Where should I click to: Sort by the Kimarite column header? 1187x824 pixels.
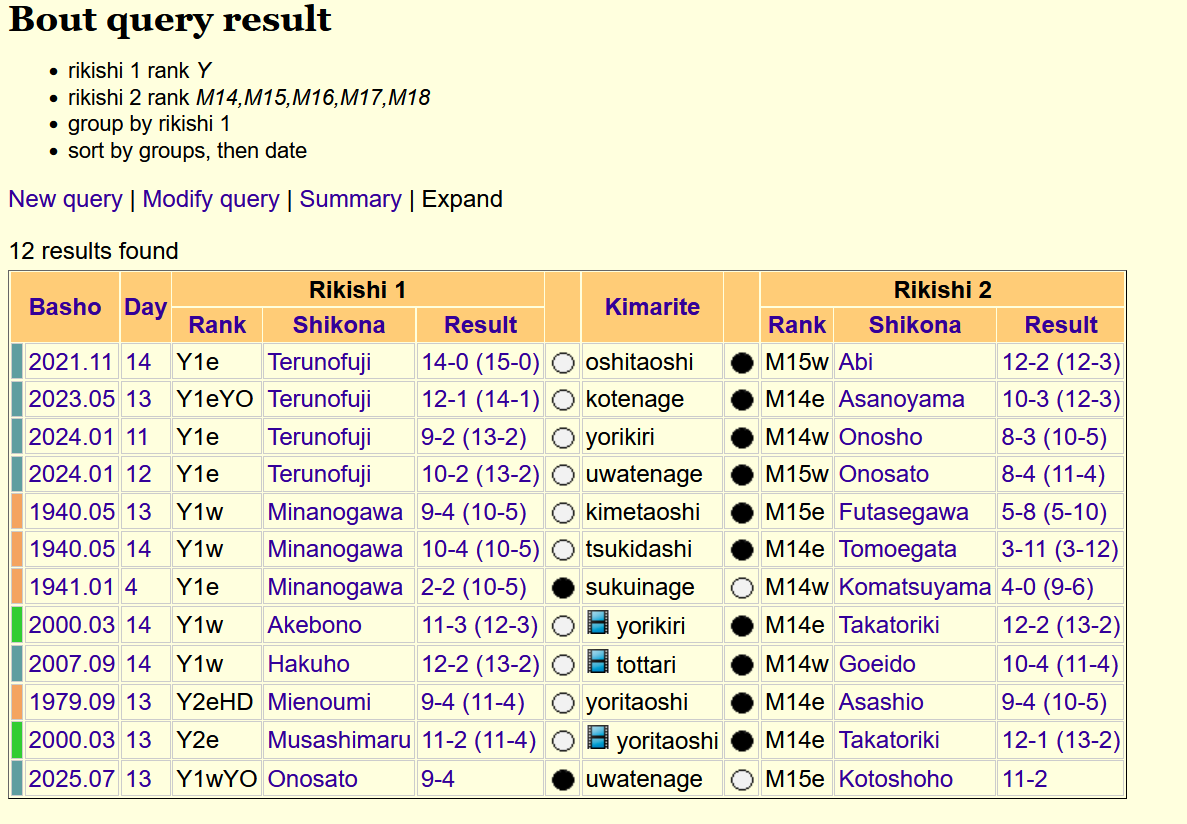click(652, 307)
